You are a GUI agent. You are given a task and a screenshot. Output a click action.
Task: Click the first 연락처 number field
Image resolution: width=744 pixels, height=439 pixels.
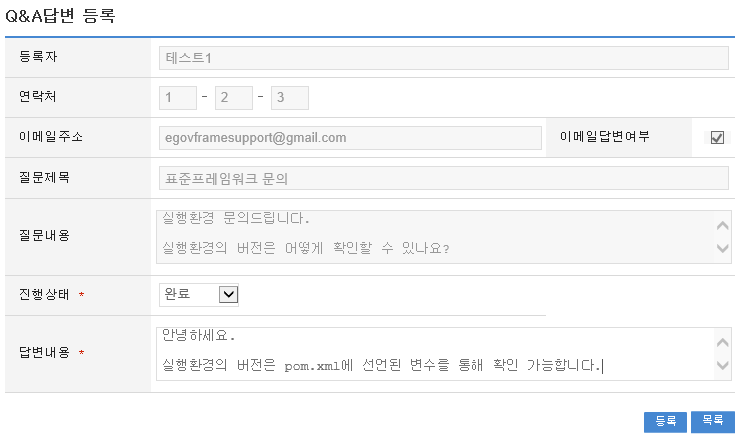click(x=178, y=98)
